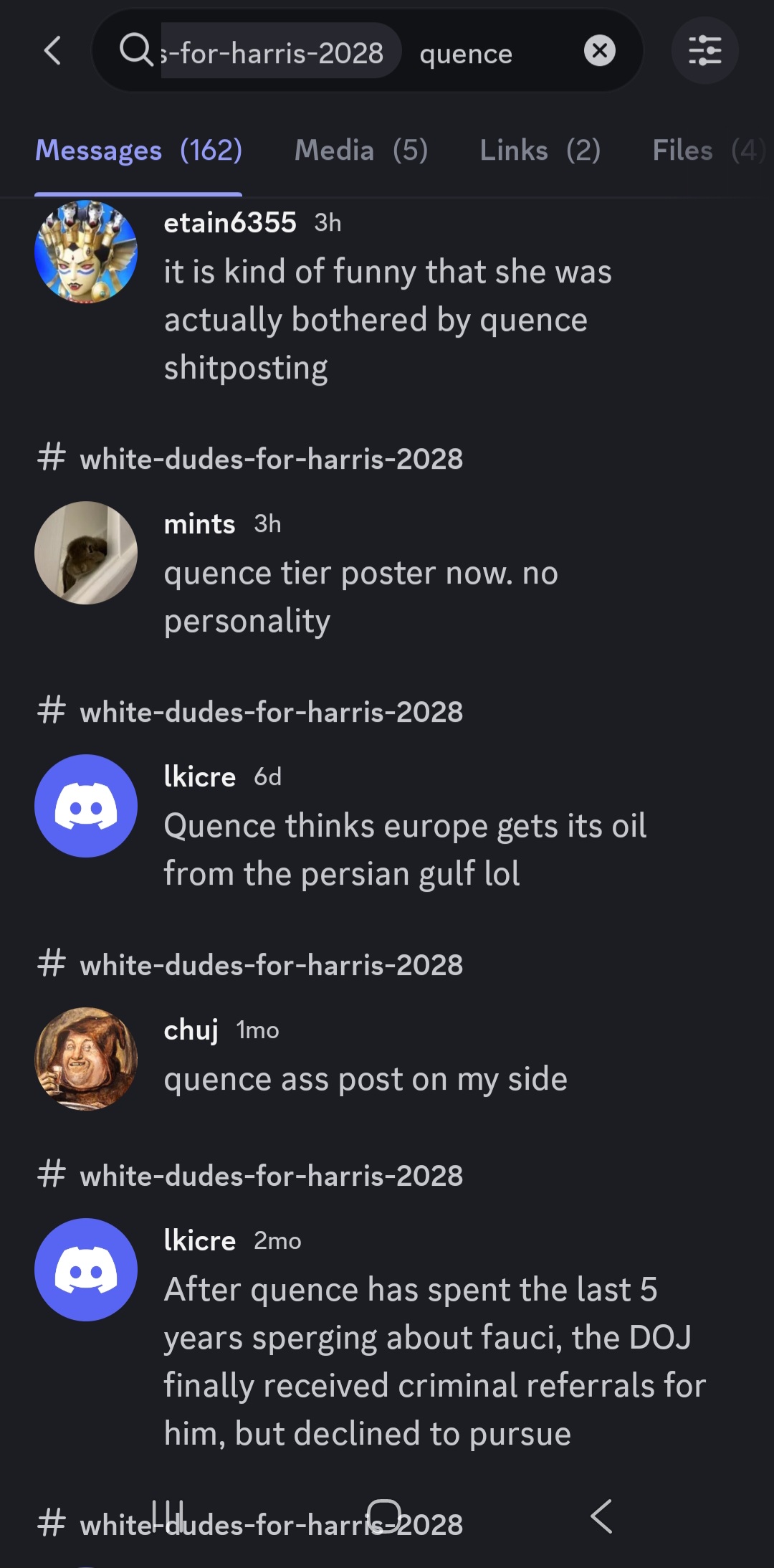Tap lkicre's Discord logo avatar, 6d message
The width and height of the screenshot is (774, 1568).
tap(86, 806)
